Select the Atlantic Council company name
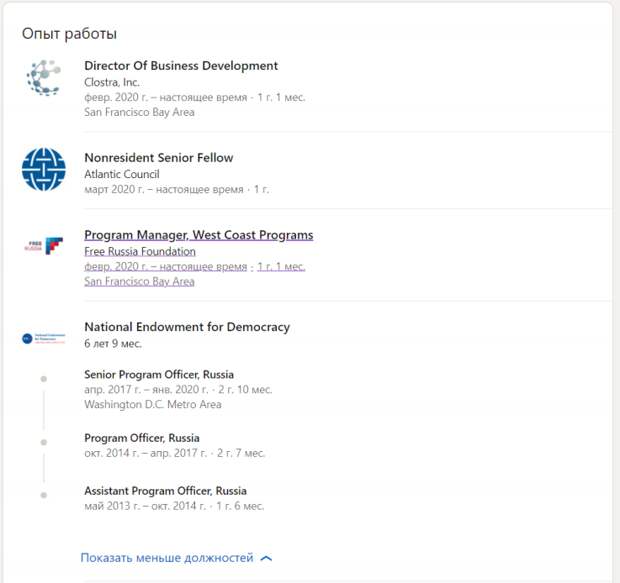620x583 pixels. point(122,174)
